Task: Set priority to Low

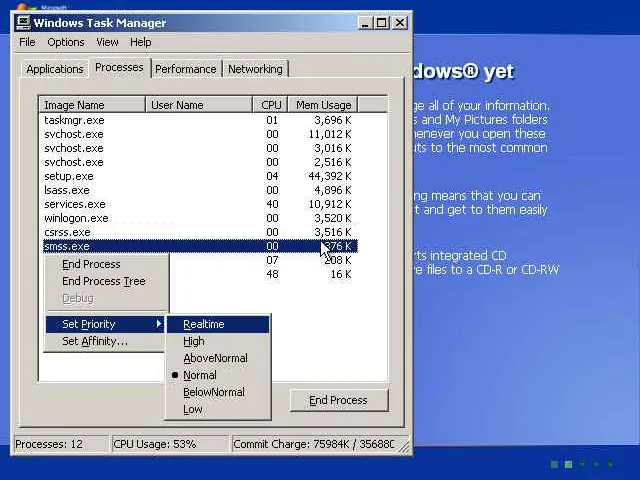Action: pos(218,409)
